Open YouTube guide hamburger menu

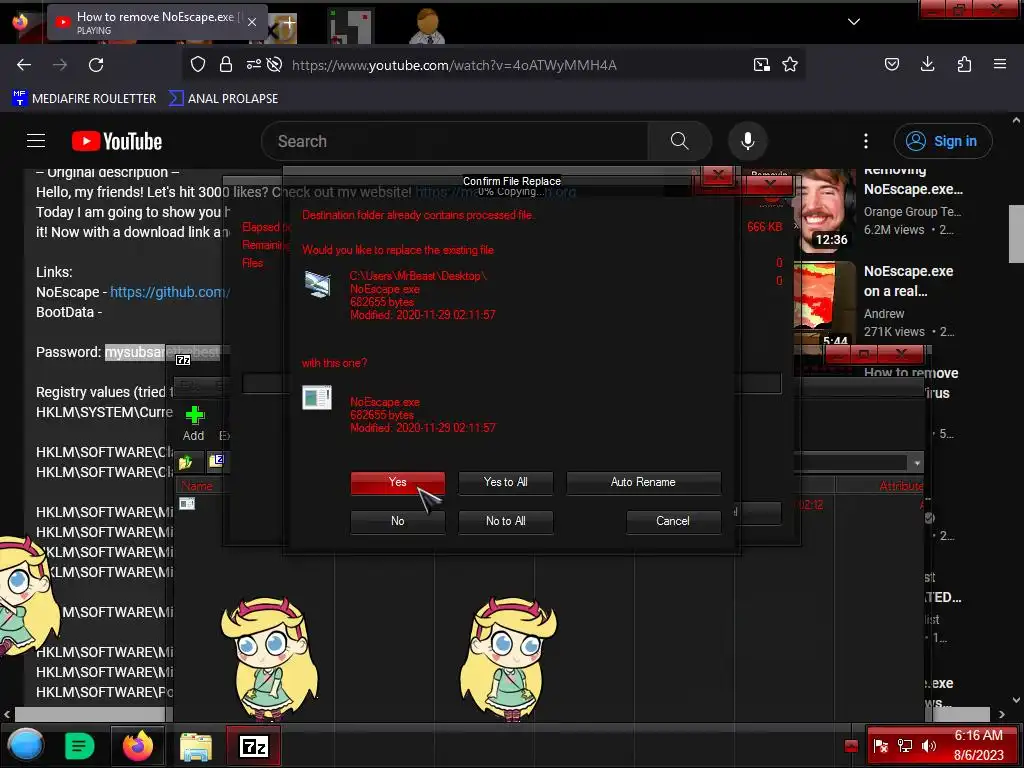tap(36, 140)
